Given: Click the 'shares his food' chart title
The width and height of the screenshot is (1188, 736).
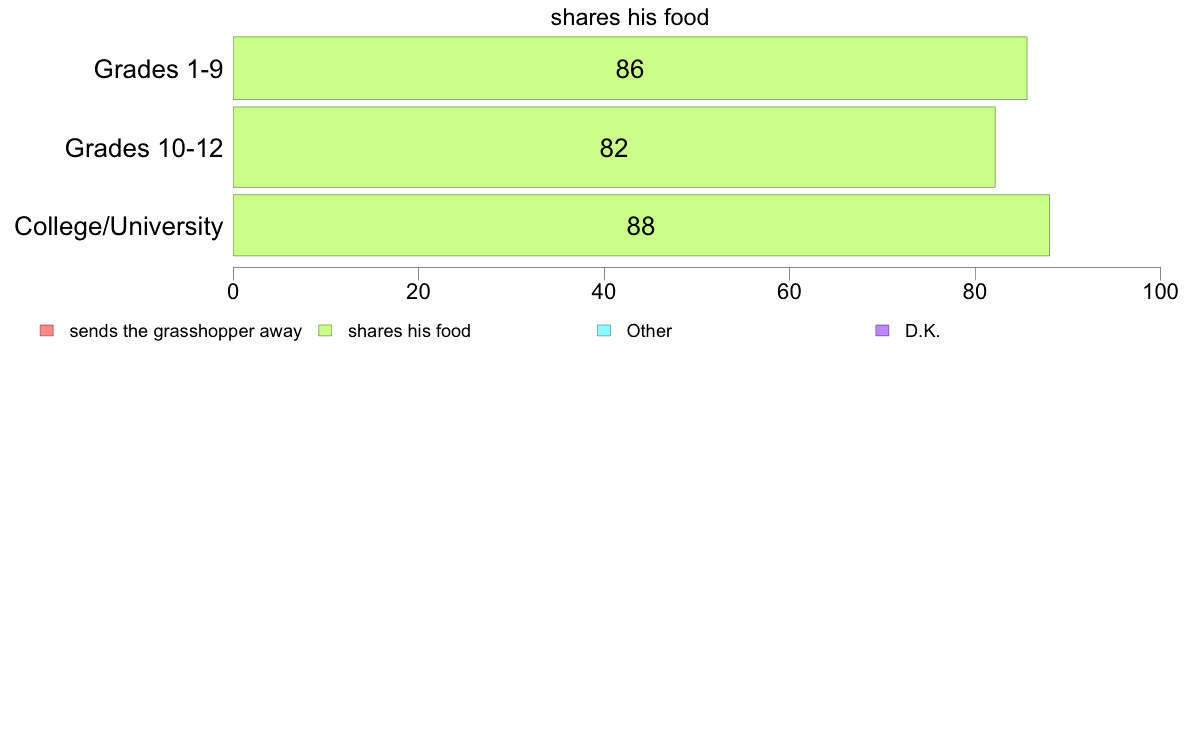Looking at the screenshot, I should click(x=630, y=17).
